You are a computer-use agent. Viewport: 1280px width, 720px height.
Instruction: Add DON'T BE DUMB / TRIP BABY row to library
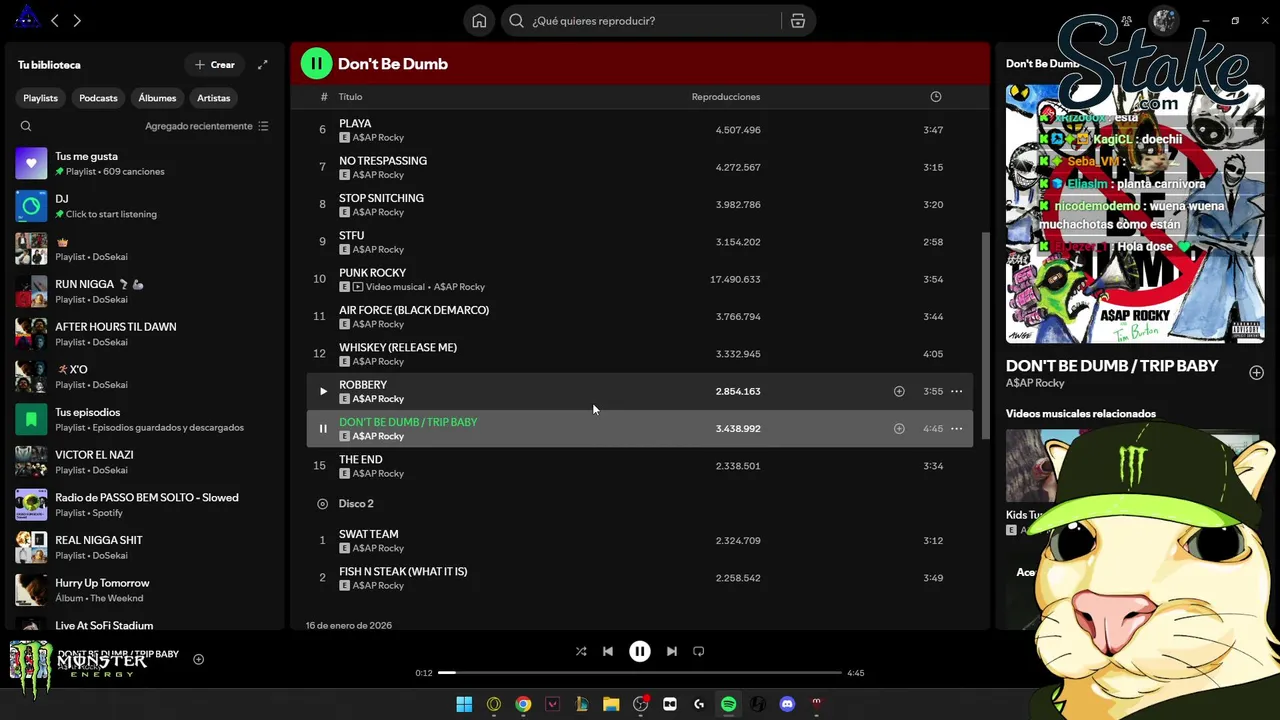click(899, 429)
